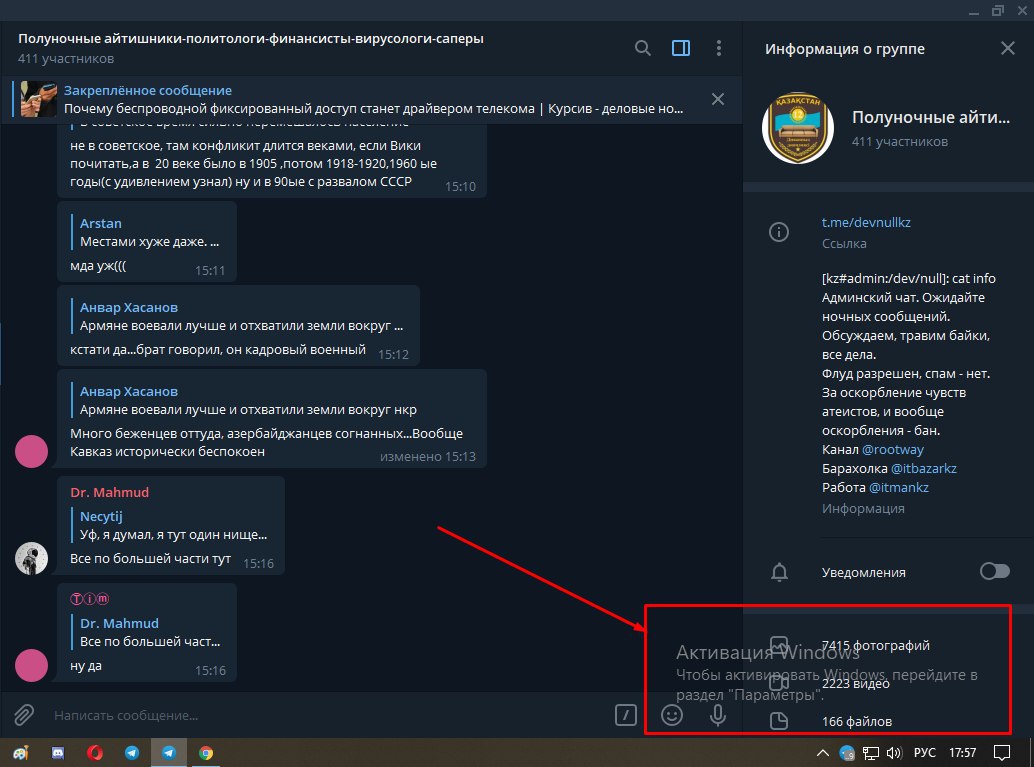This screenshot has height=767, width=1034.
Task: Click the notifications bell icon
Action: 779,572
